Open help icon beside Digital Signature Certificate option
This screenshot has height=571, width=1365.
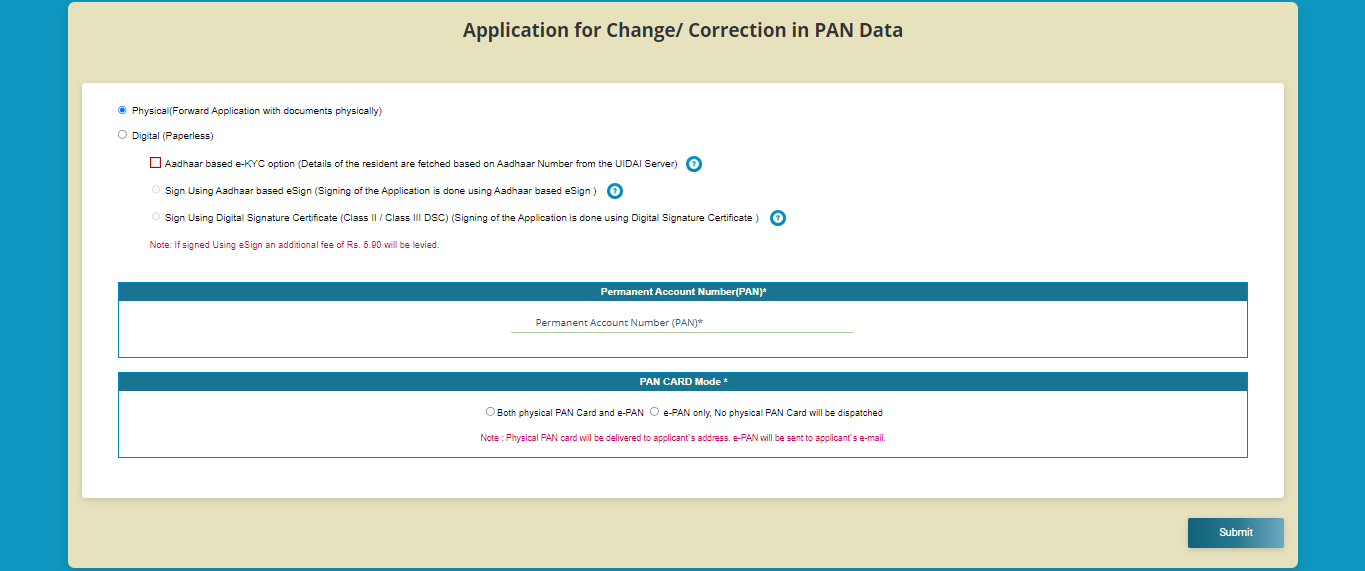click(x=778, y=218)
